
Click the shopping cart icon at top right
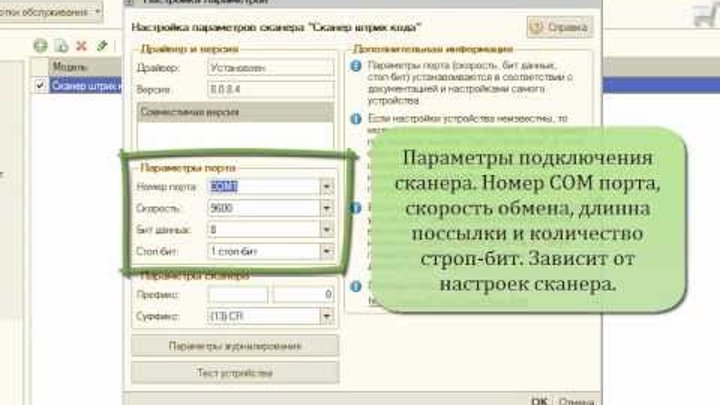[x=705, y=16]
